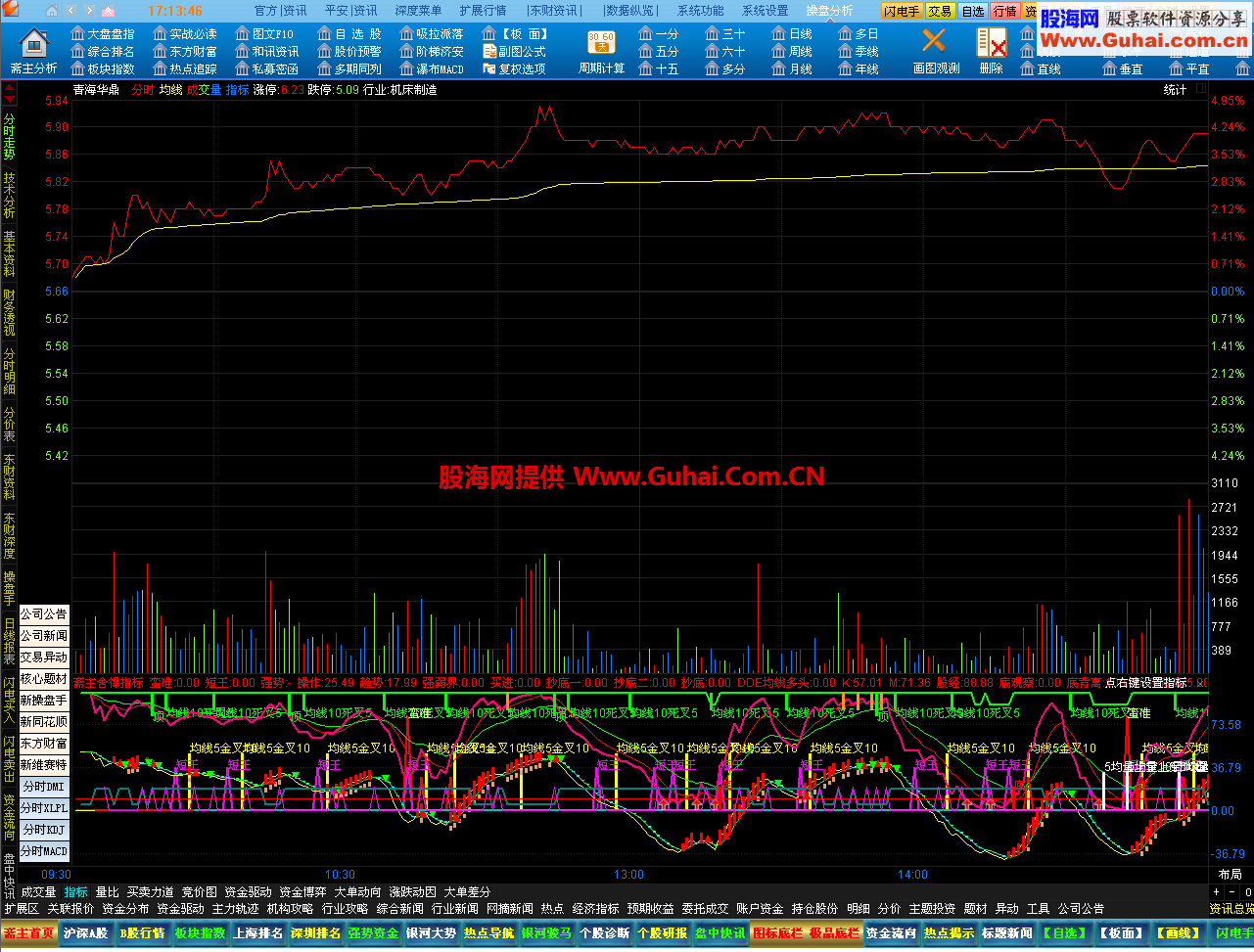Select the 新同花顺 indicator button
1254x952 pixels.
pos(44,722)
